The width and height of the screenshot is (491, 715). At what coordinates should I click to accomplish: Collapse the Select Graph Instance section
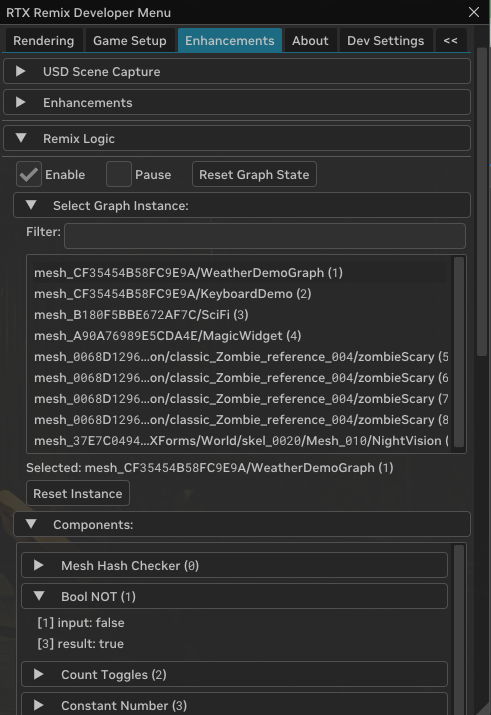pyautogui.click(x=242, y=205)
